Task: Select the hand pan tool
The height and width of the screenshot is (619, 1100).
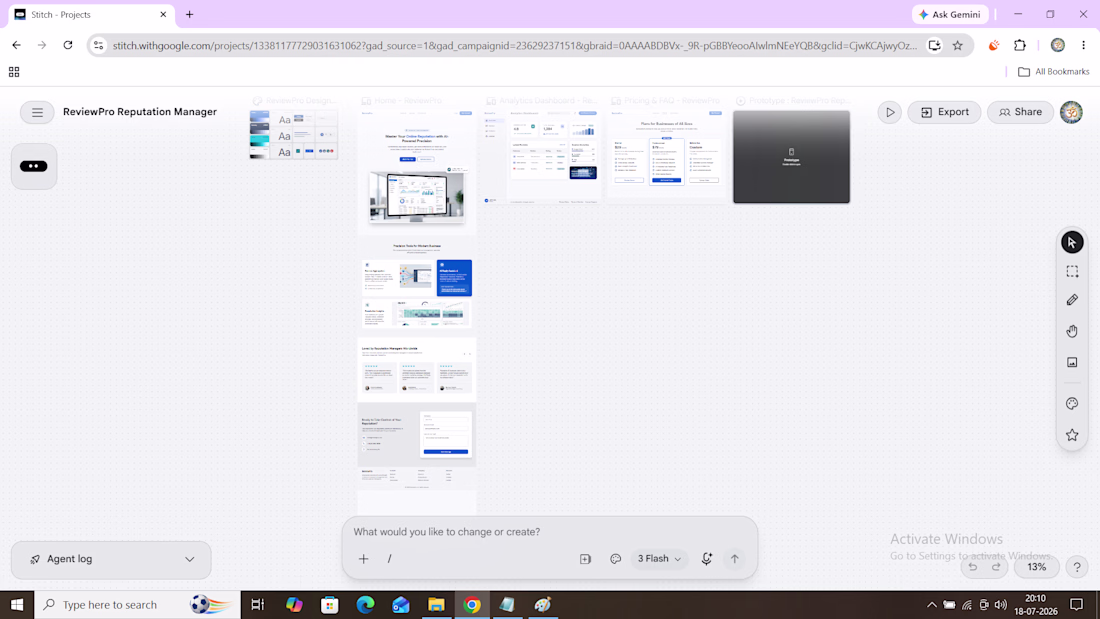Action: [1072, 331]
